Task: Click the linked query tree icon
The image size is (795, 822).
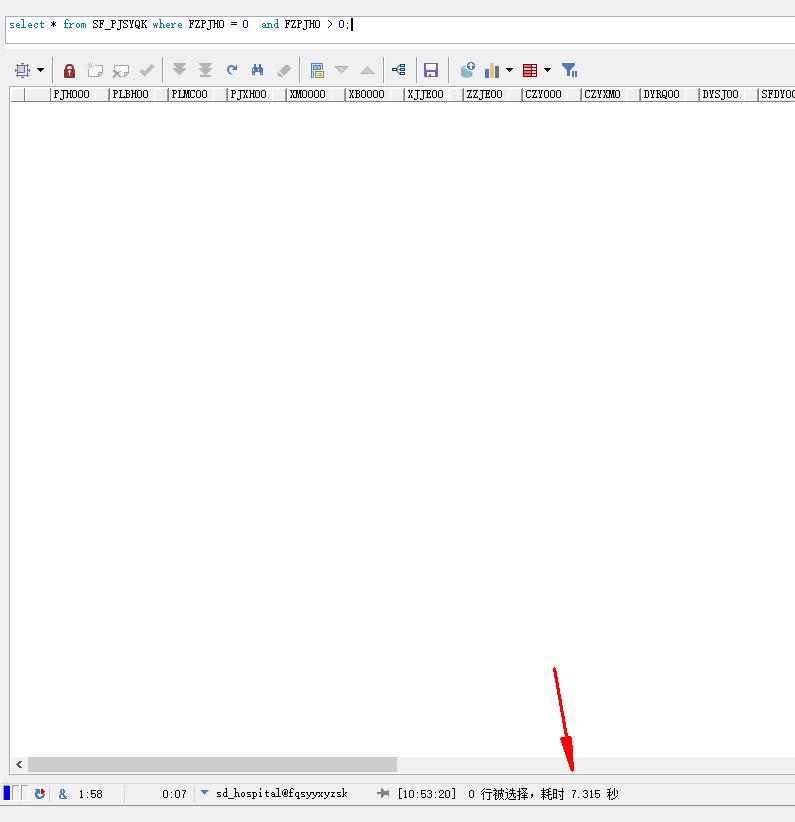Action: [399, 69]
